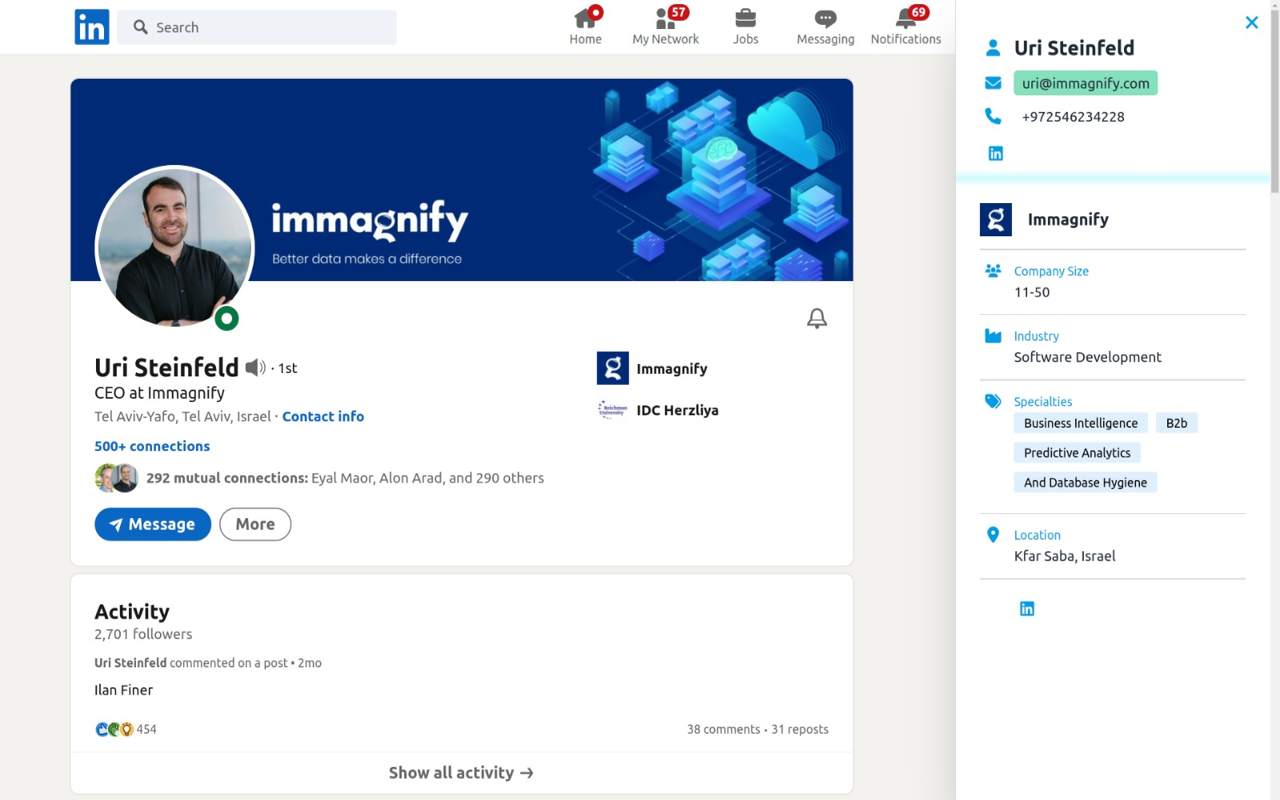Viewport: 1280px width, 800px height.
Task: Click the phone icon next to the phone number
Action: [x=993, y=116]
